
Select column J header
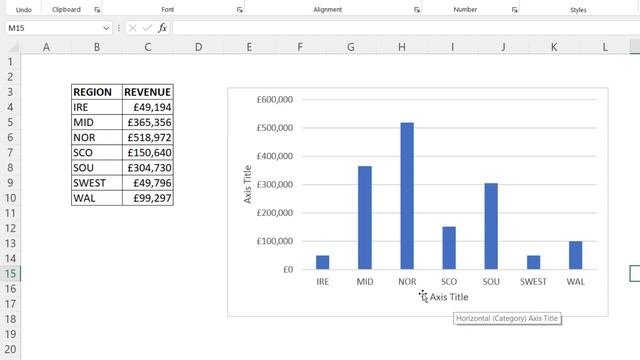[x=503, y=47]
